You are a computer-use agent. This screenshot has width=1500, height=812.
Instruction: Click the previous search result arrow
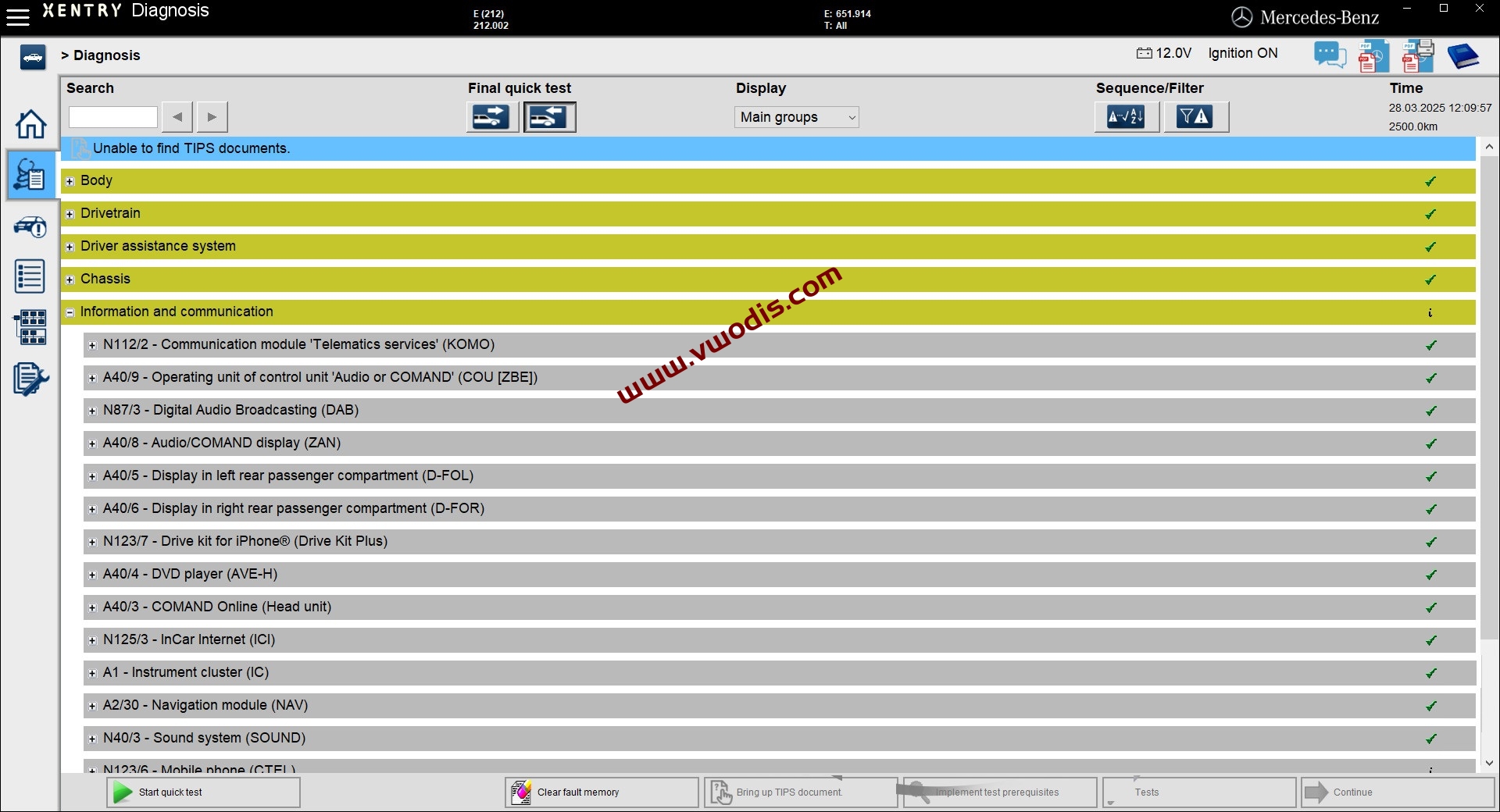pyautogui.click(x=177, y=117)
